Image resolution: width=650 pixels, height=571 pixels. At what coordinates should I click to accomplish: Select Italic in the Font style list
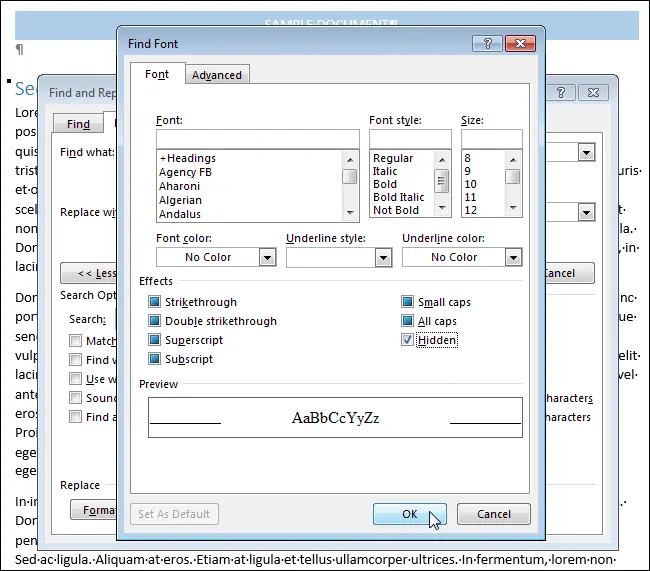385,171
